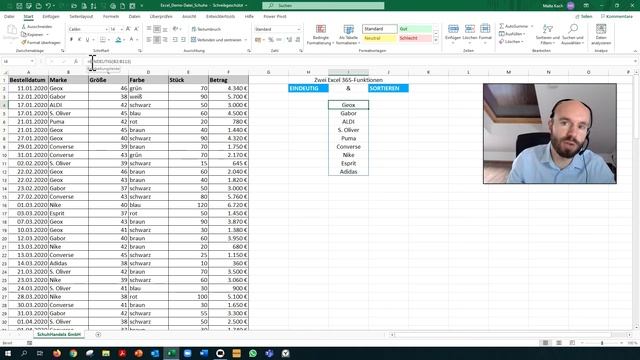The width and height of the screenshot is (640, 360).
Task: Toggle underline formatting
Action: [87, 40]
